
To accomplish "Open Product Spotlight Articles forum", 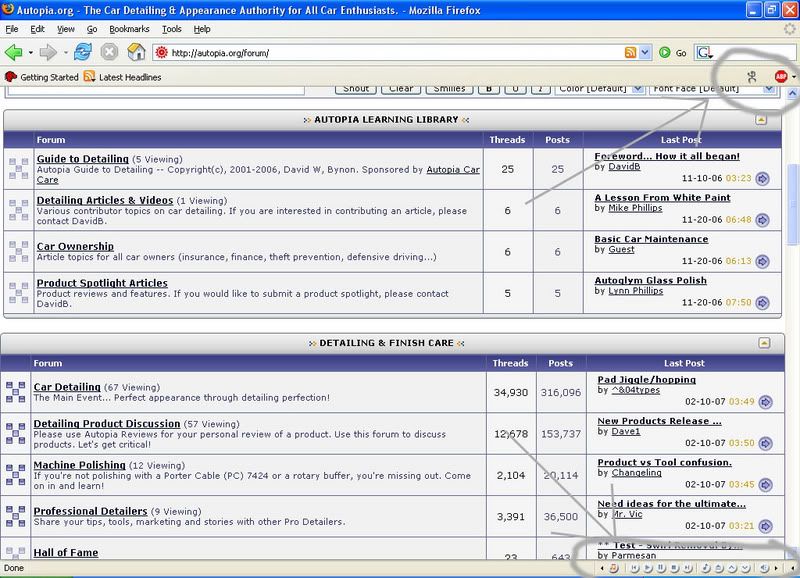I will tap(102, 283).
